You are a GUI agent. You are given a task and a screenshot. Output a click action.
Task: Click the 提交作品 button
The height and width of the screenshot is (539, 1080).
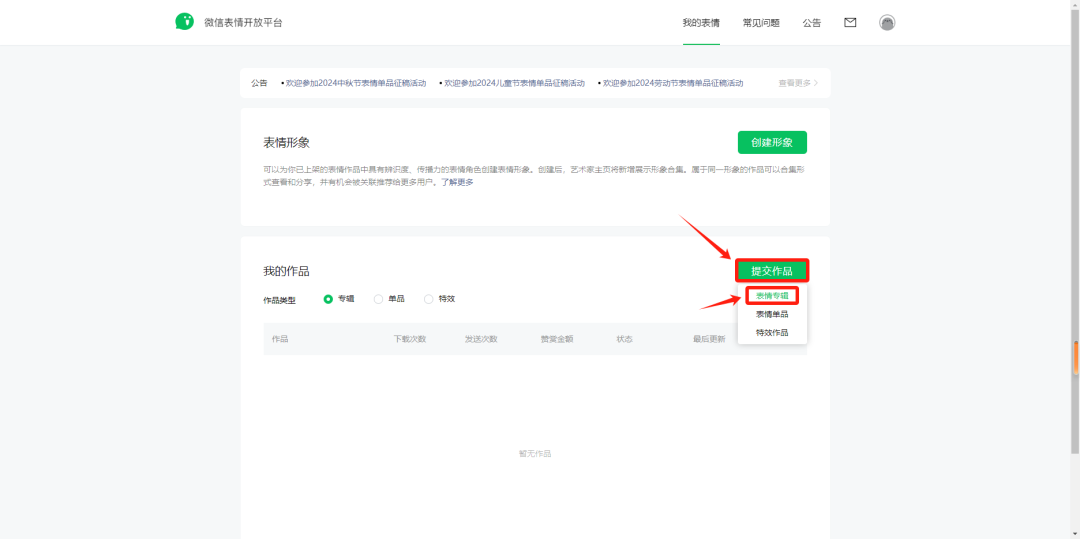click(x=771, y=271)
